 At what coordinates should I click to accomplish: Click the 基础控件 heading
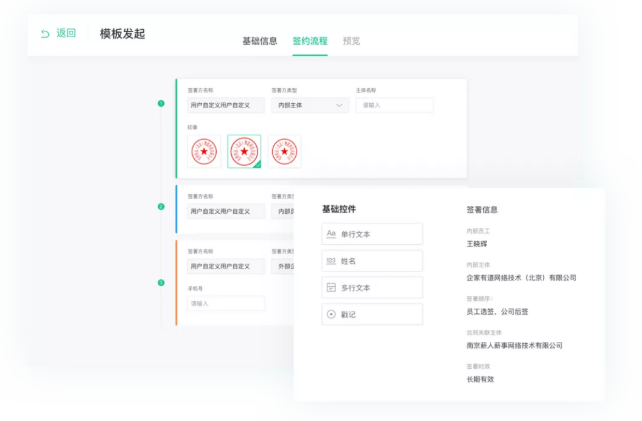click(x=339, y=209)
